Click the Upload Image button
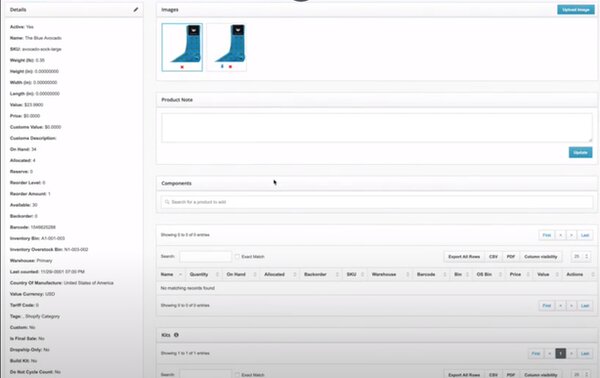The image size is (600, 378). pos(576,10)
